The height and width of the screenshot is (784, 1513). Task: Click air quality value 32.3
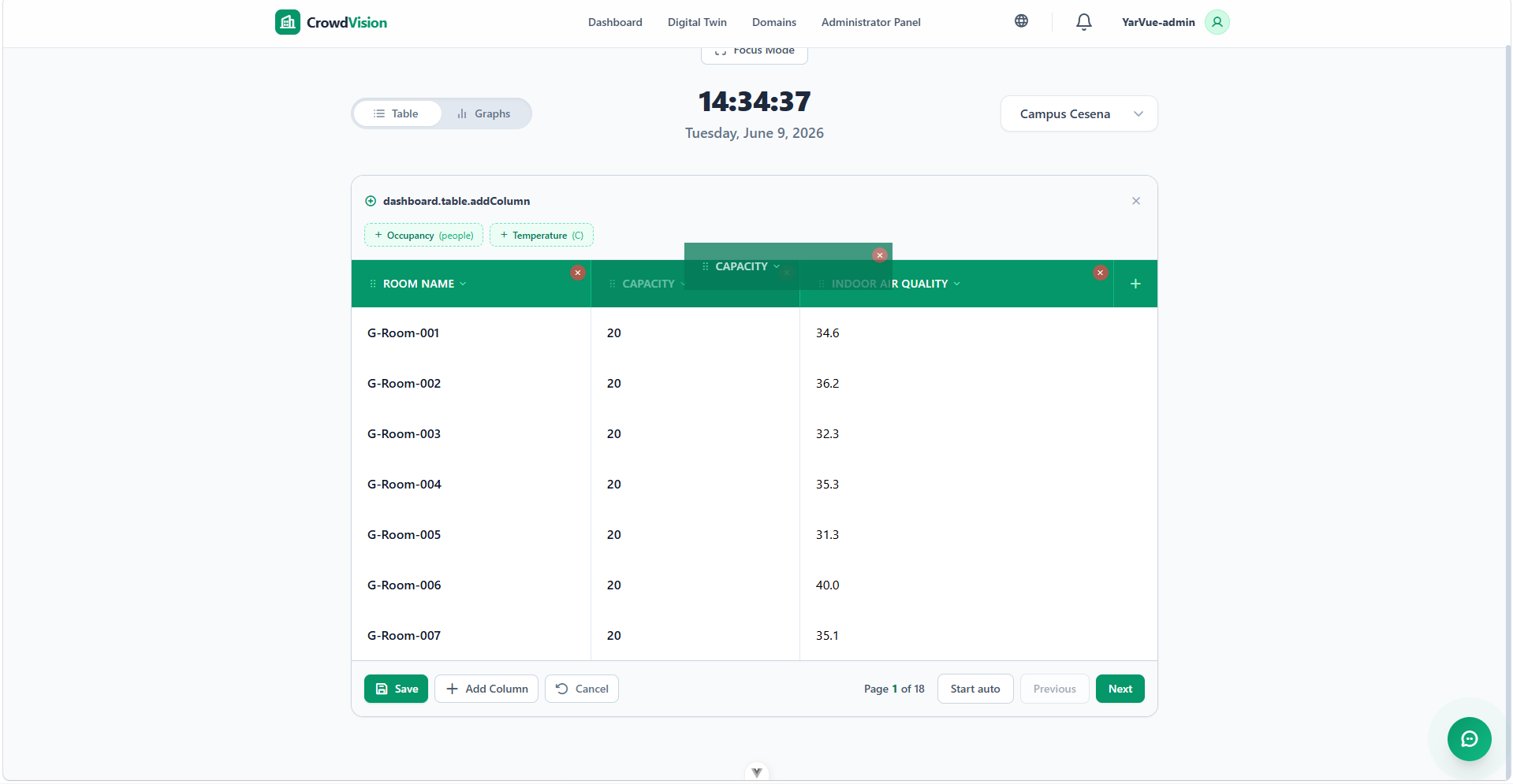click(x=827, y=433)
